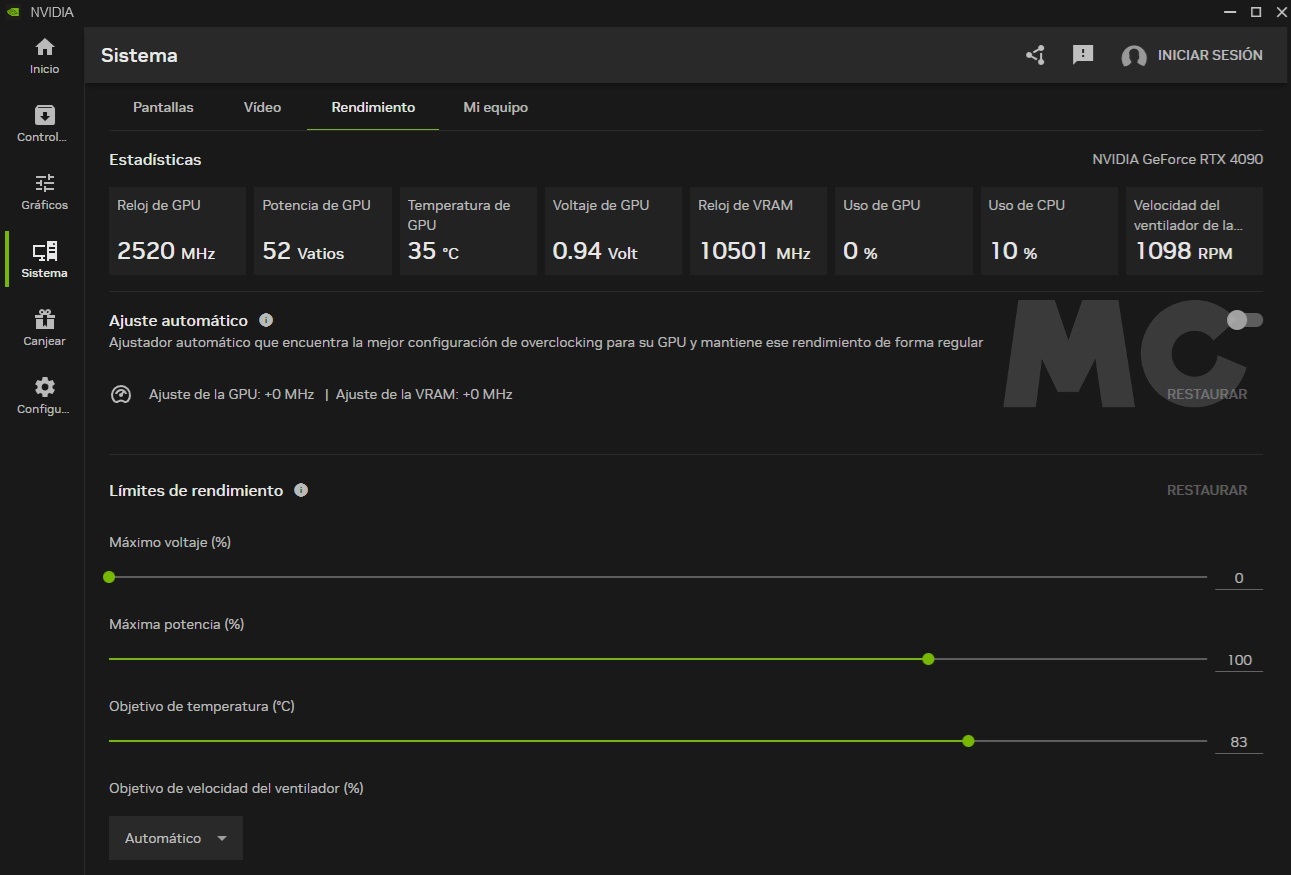Click INICIAR SESIÓN button
Image resolution: width=1291 pixels, height=875 pixels.
click(x=1210, y=55)
